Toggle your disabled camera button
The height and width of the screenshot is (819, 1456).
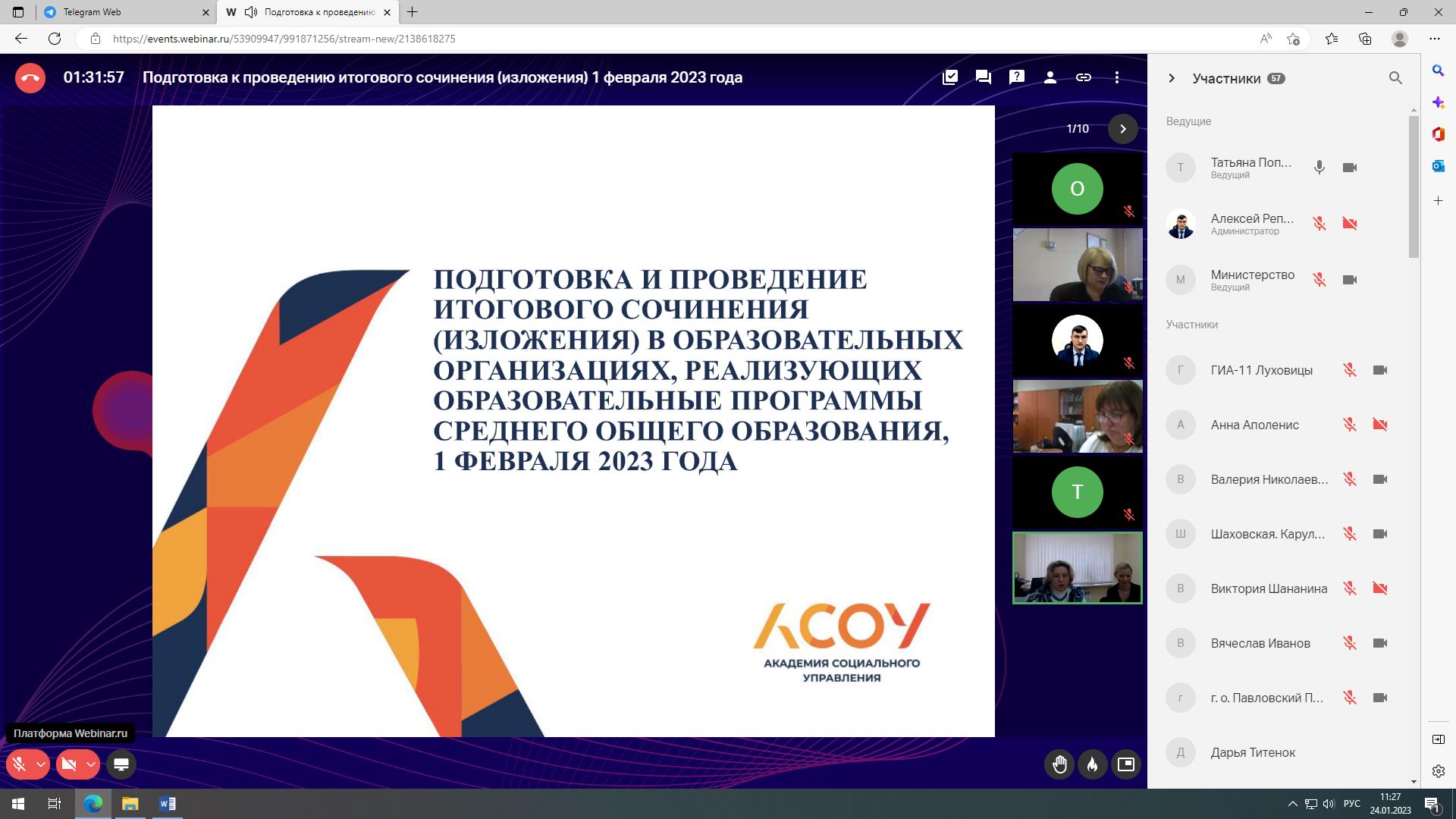tap(69, 764)
